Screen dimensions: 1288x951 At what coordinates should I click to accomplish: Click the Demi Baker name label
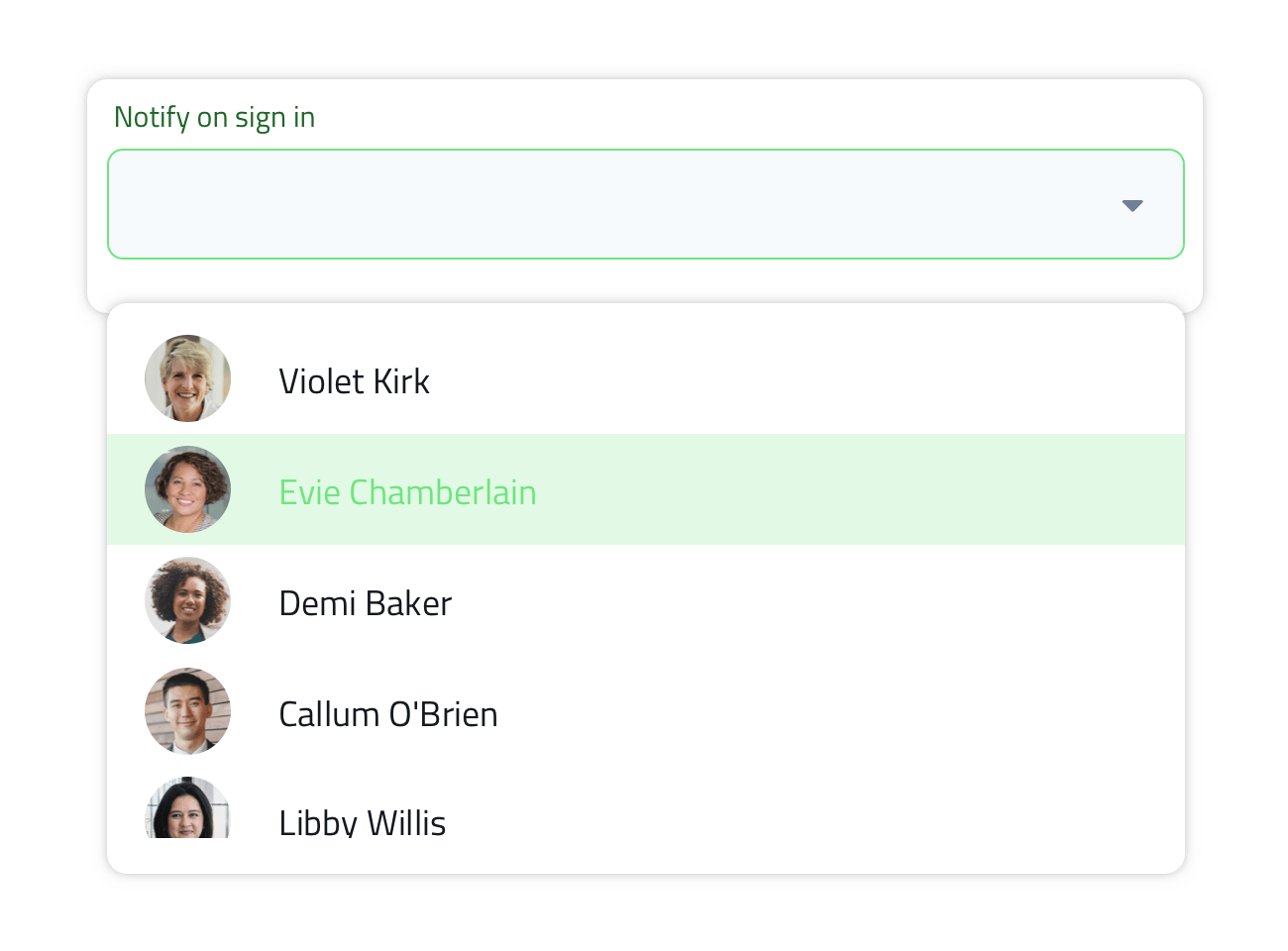tap(365, 603)
